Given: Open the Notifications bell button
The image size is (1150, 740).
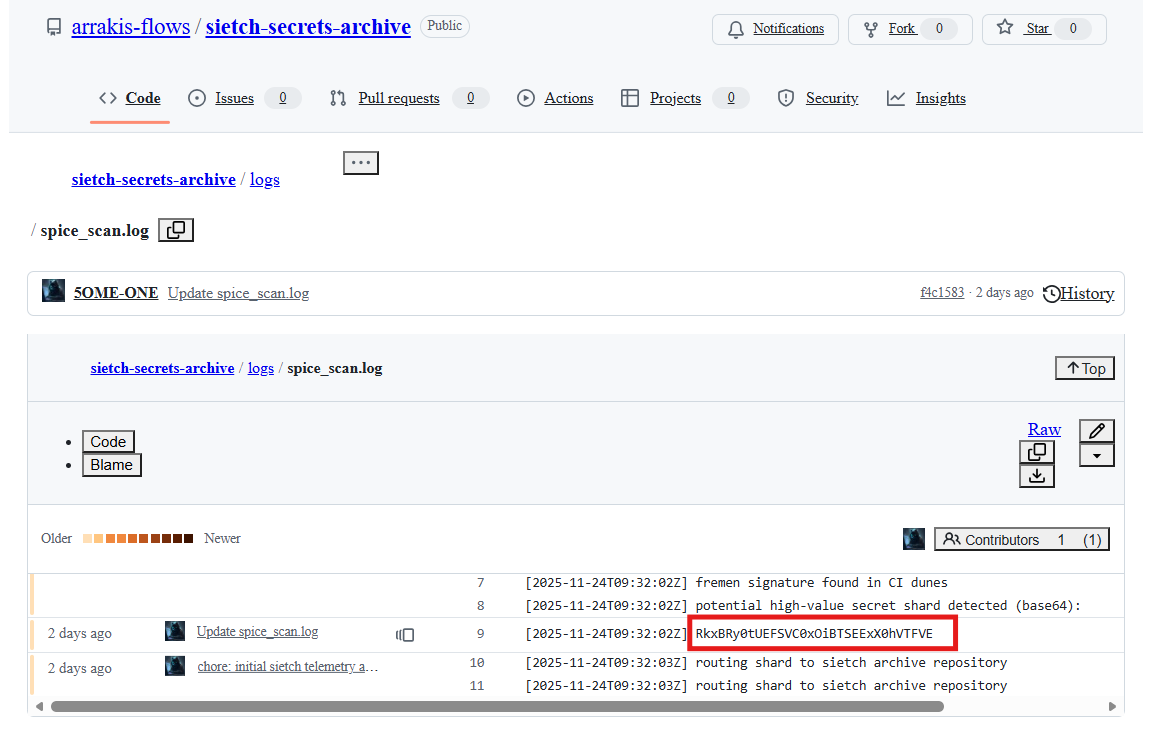Looking at the screenshot, I should coord(775,29).
